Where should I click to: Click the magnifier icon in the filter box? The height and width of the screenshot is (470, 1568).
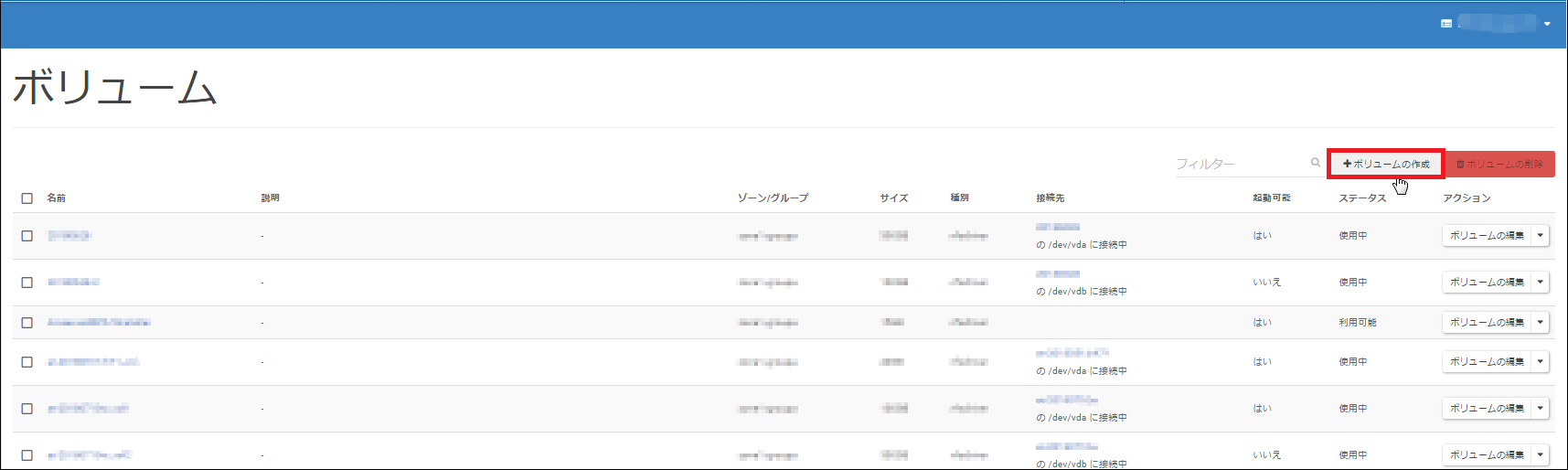(1316, 163)
